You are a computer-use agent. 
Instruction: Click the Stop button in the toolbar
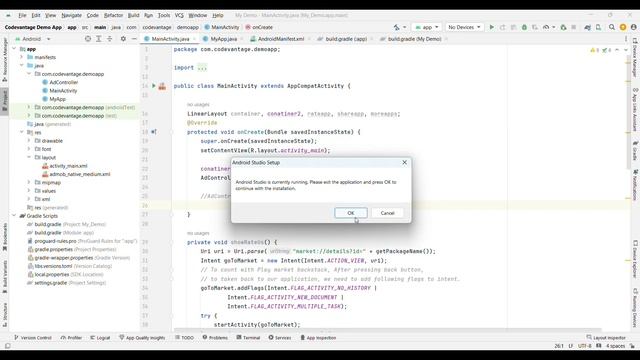click(x=573, y=27)
